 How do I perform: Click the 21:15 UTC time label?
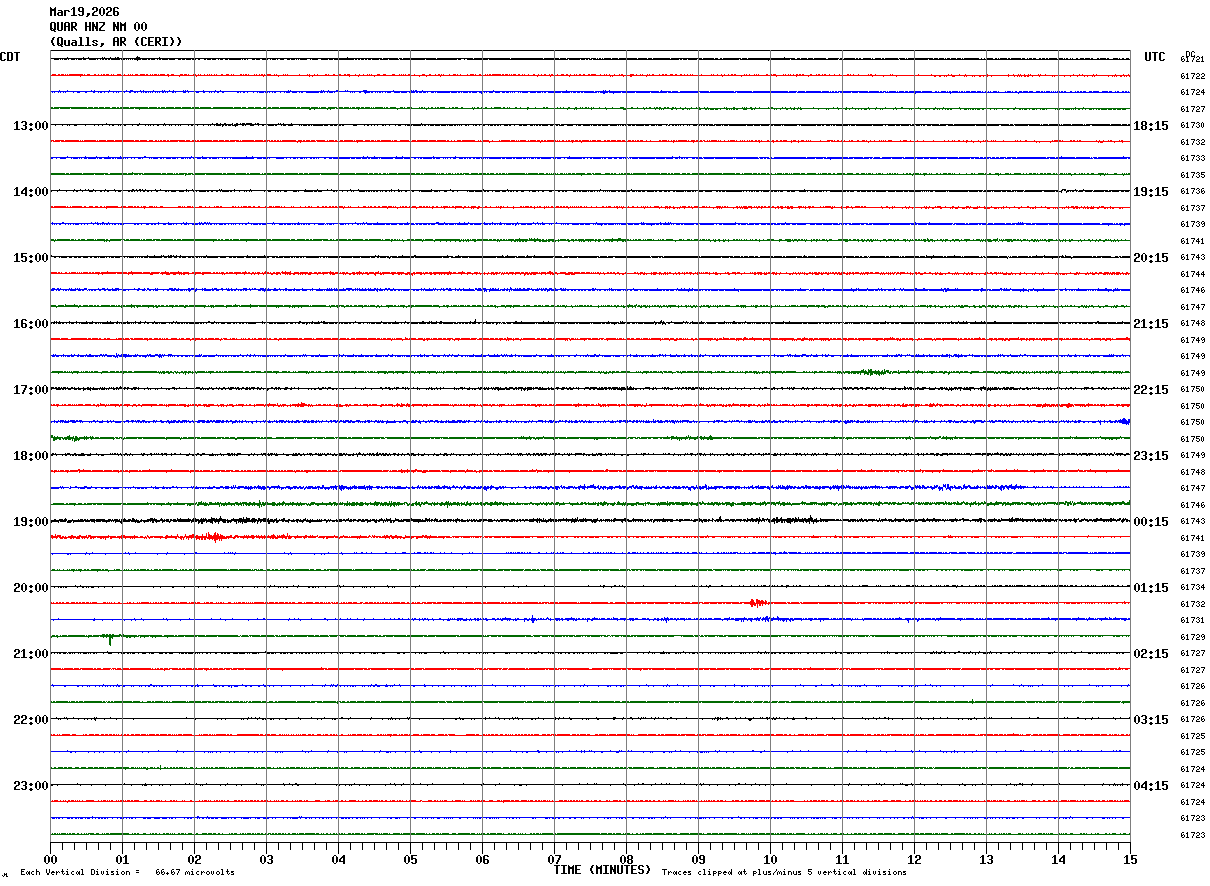tap(1151, 324)
